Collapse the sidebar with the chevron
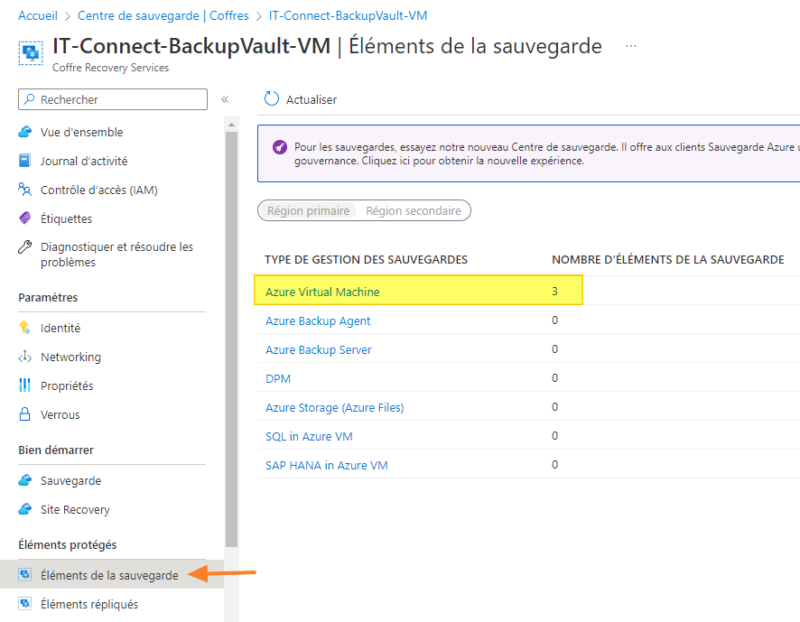Image resolution: width=800 pixels, height=622 pixels. coord(225,99)
